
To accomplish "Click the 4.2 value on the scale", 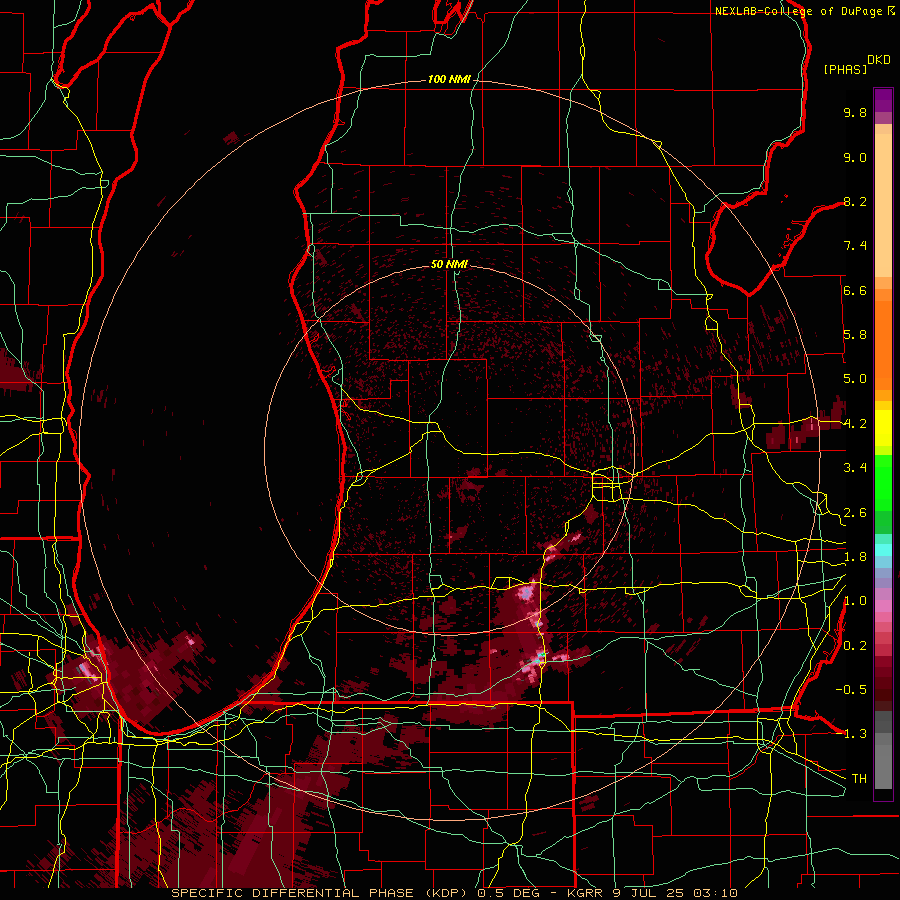I will coord(855,424).
